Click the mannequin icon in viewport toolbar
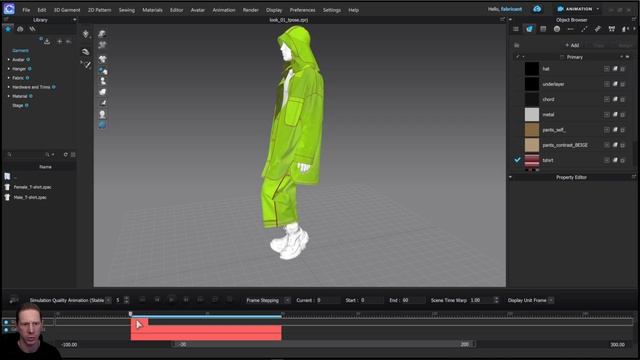Image resolution: width=640 pixels, height=360 pixels. [x=102, y=81]
